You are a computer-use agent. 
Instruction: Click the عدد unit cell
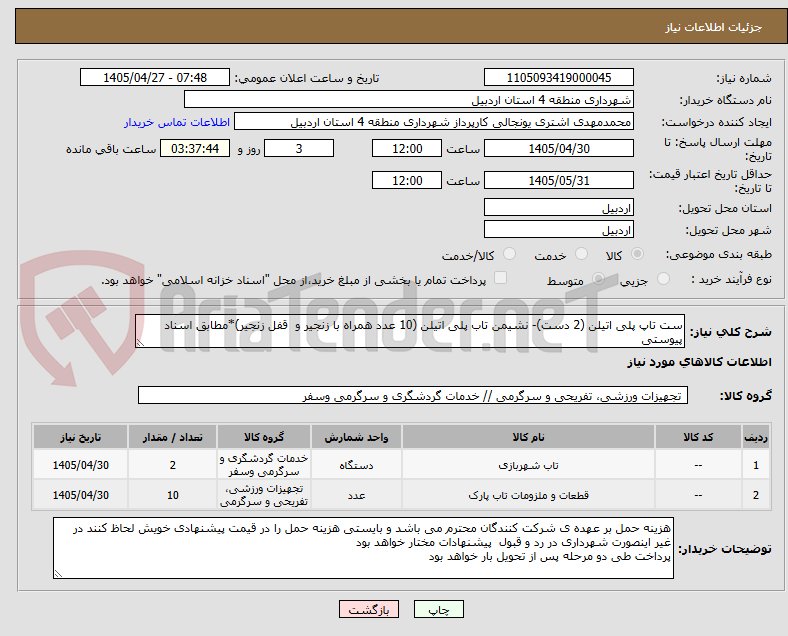(356, 495)
